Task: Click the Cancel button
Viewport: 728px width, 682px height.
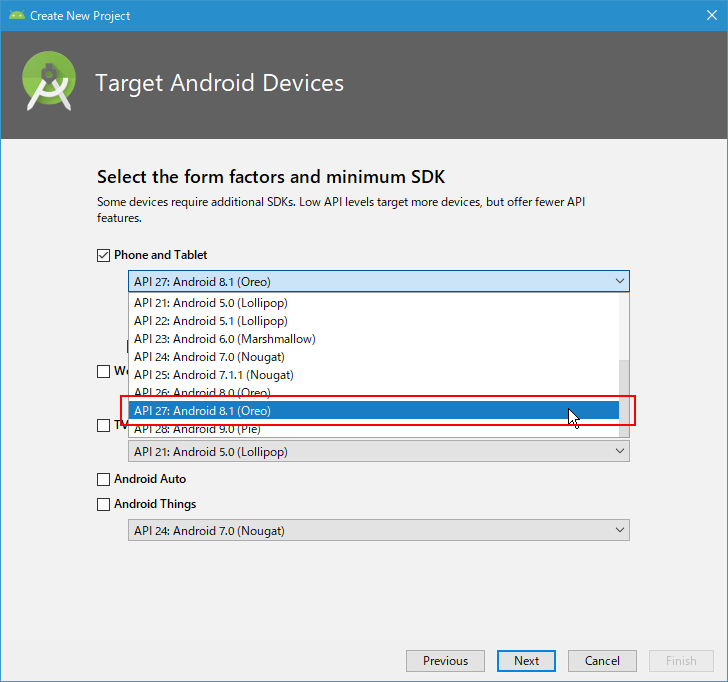Action: [602, 661]
